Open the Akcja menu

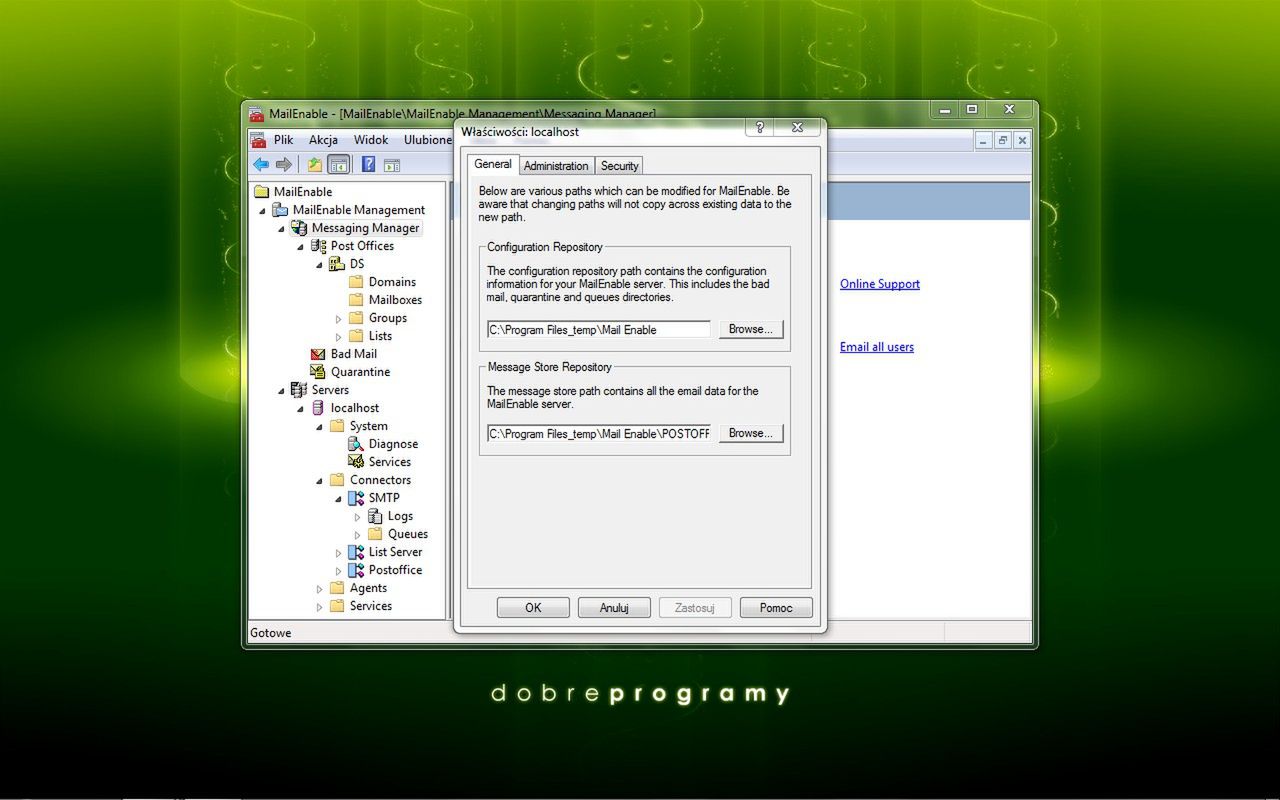tap(323, 140)
